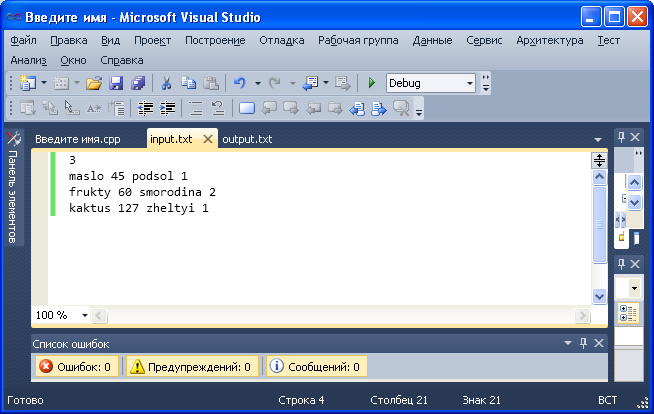This screenshot has width=654, height=414.
Task: Close the Список ошибок panel
Action: point(599,343)
